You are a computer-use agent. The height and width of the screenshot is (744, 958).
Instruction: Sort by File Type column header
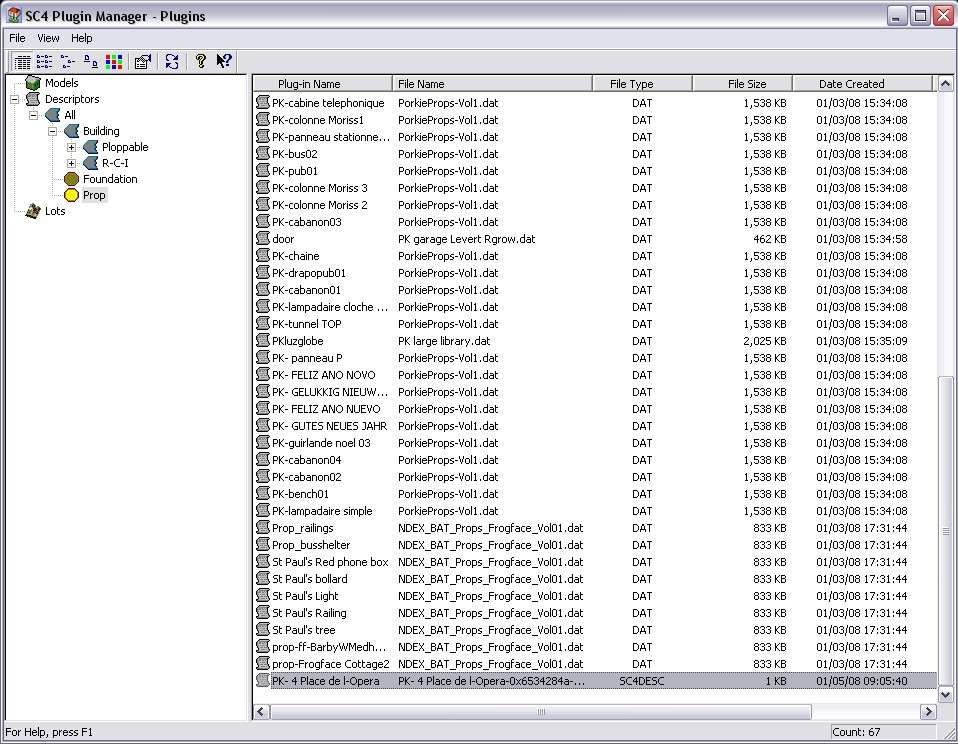(642, 84)
